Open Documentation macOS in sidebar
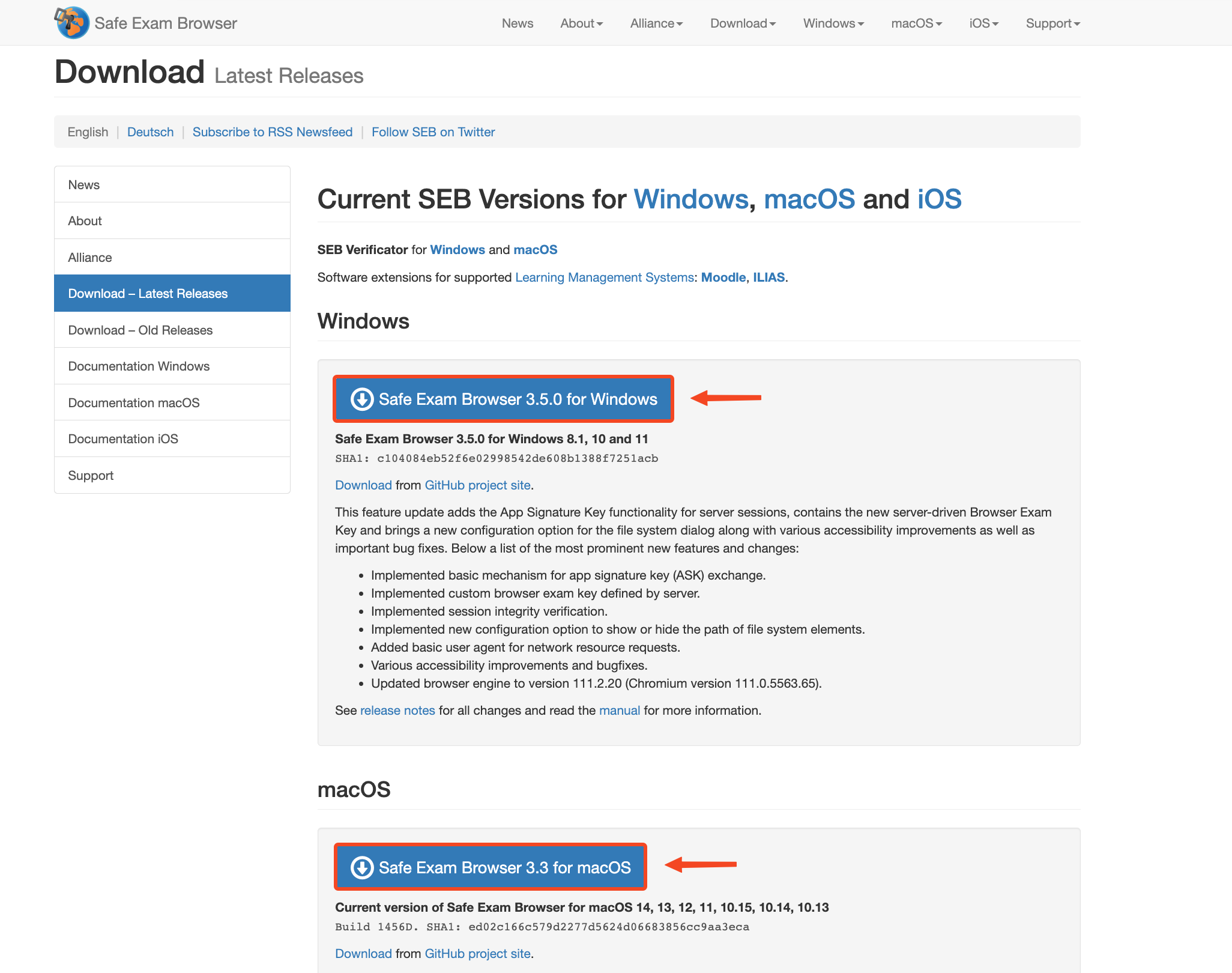This screenshot has width=1232, height=973. pos(172,402)
